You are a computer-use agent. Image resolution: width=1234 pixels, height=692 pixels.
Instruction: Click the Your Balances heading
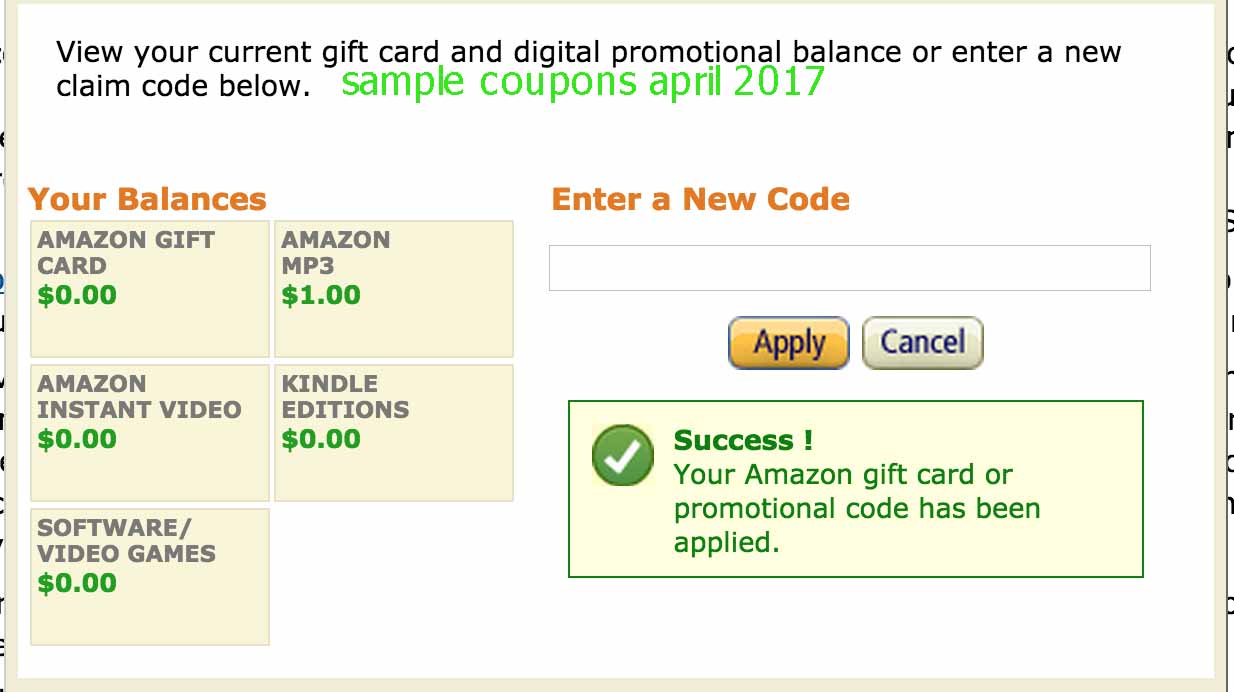(147, 199)
